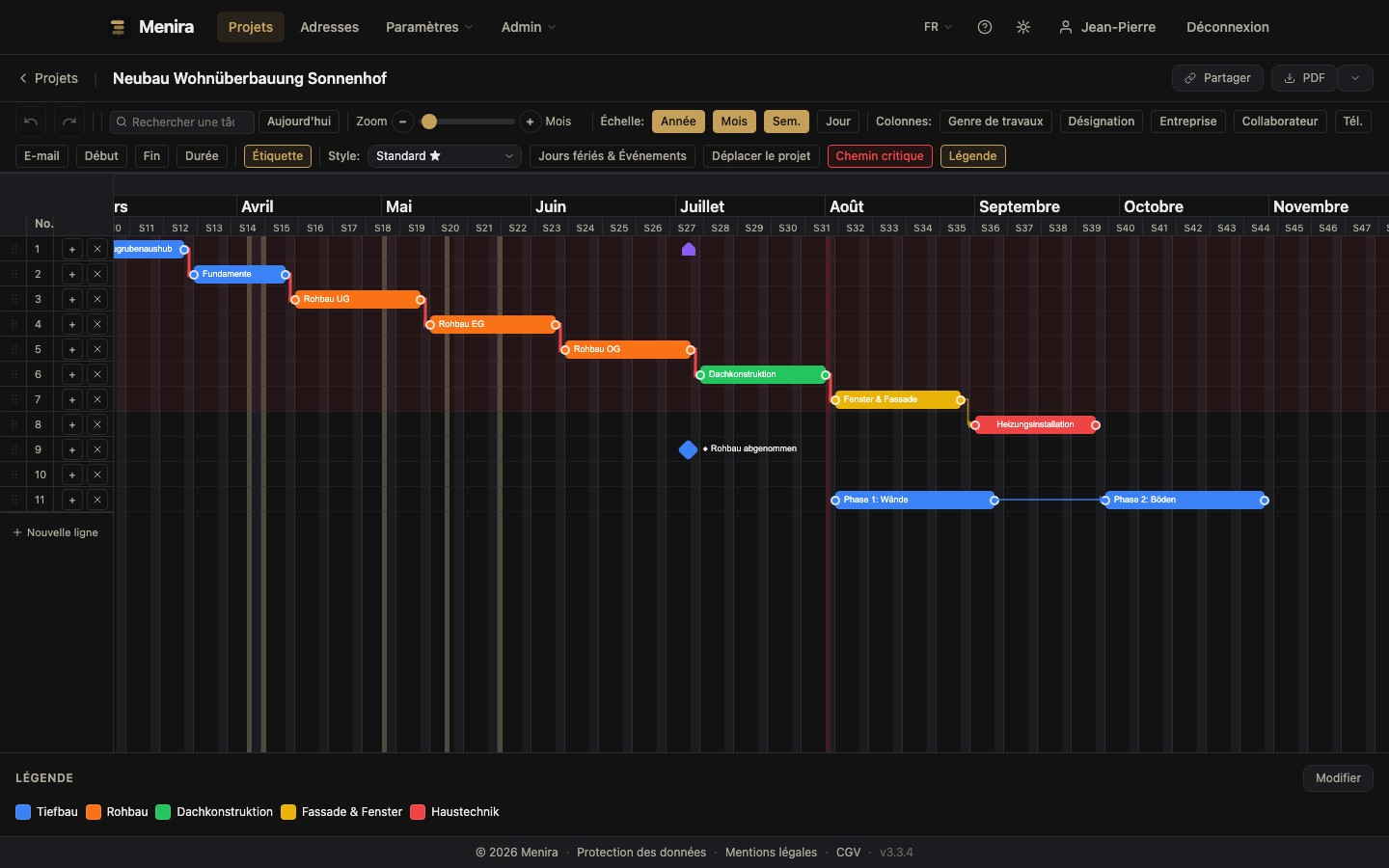Click the redo arrow icon
Viewport: 1389px width, 868px height.
point(69,122)
